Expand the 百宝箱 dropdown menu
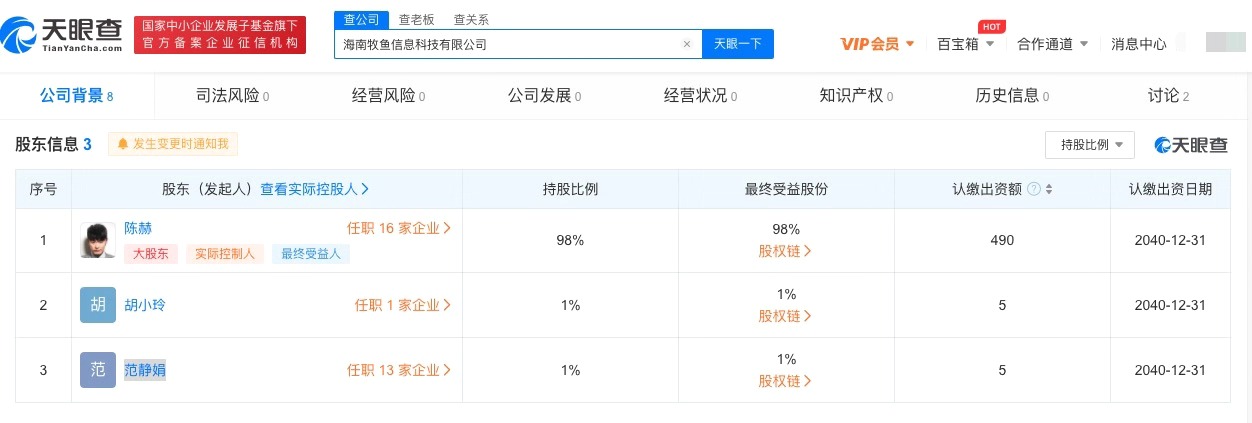Image resolution: width=1252 pixels, height=423 pixels. [965, 44]
